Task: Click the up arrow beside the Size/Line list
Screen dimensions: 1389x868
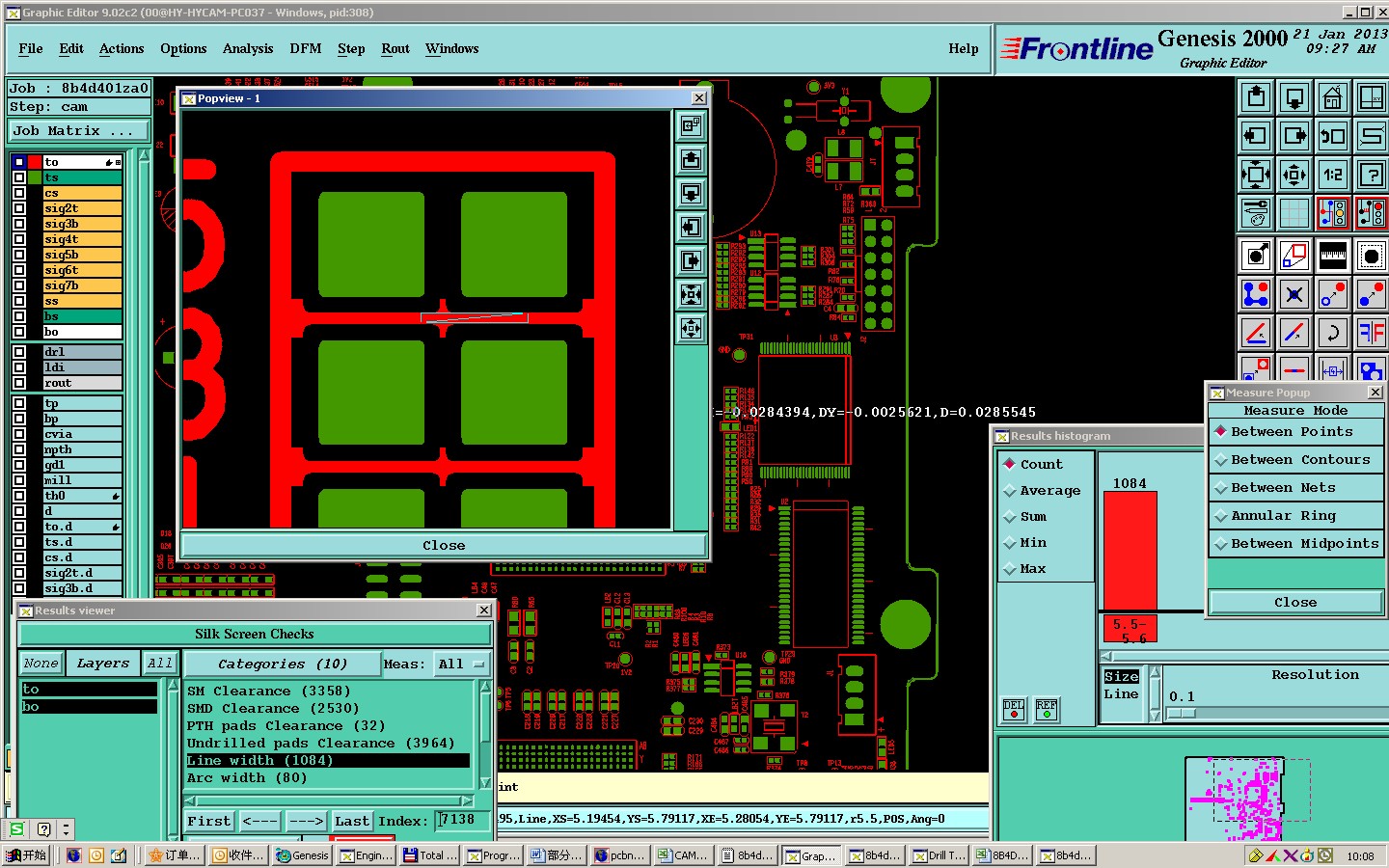Action: click(1156, 673)
